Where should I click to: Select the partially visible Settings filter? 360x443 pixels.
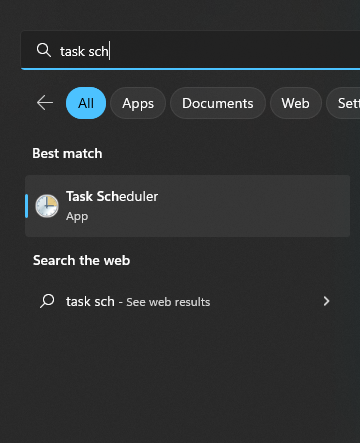click(344, 103)
